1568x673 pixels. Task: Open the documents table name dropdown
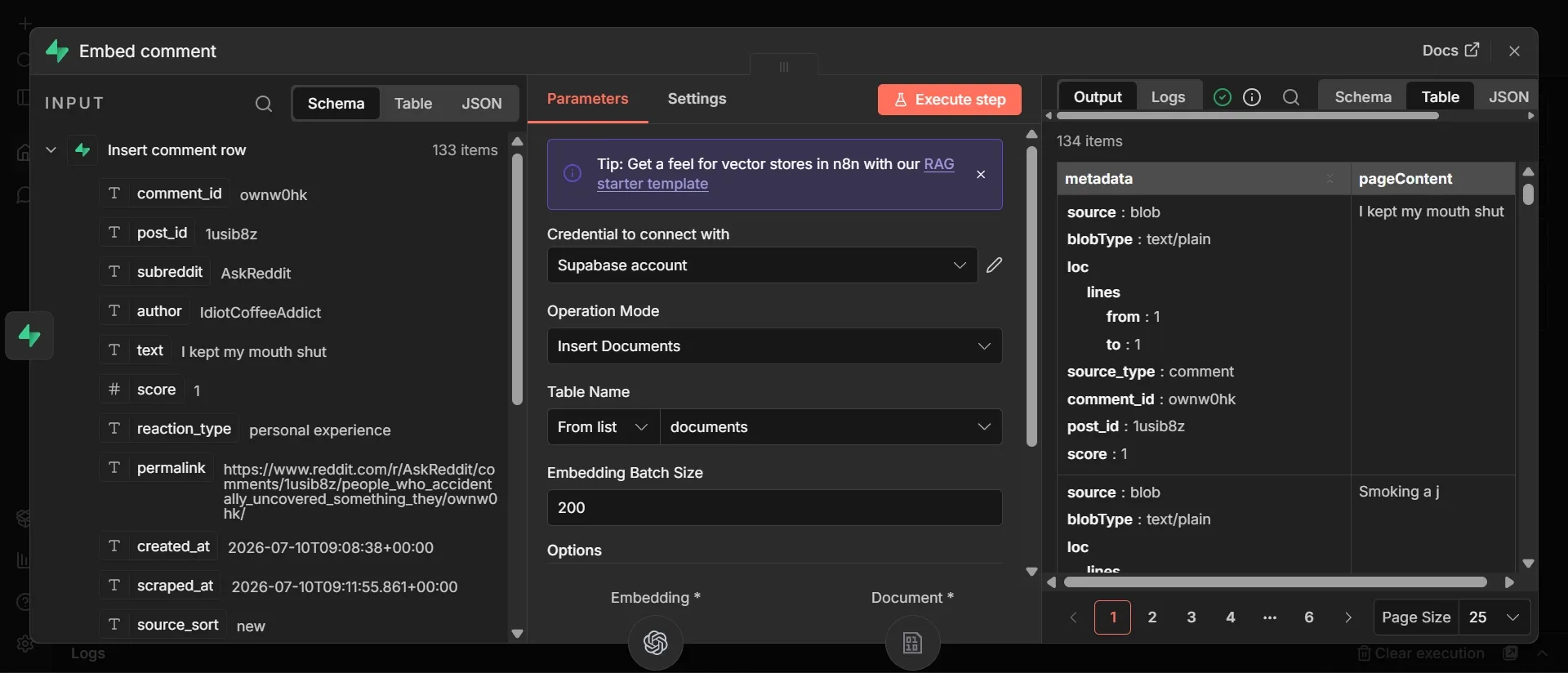(x=831, y=427)
